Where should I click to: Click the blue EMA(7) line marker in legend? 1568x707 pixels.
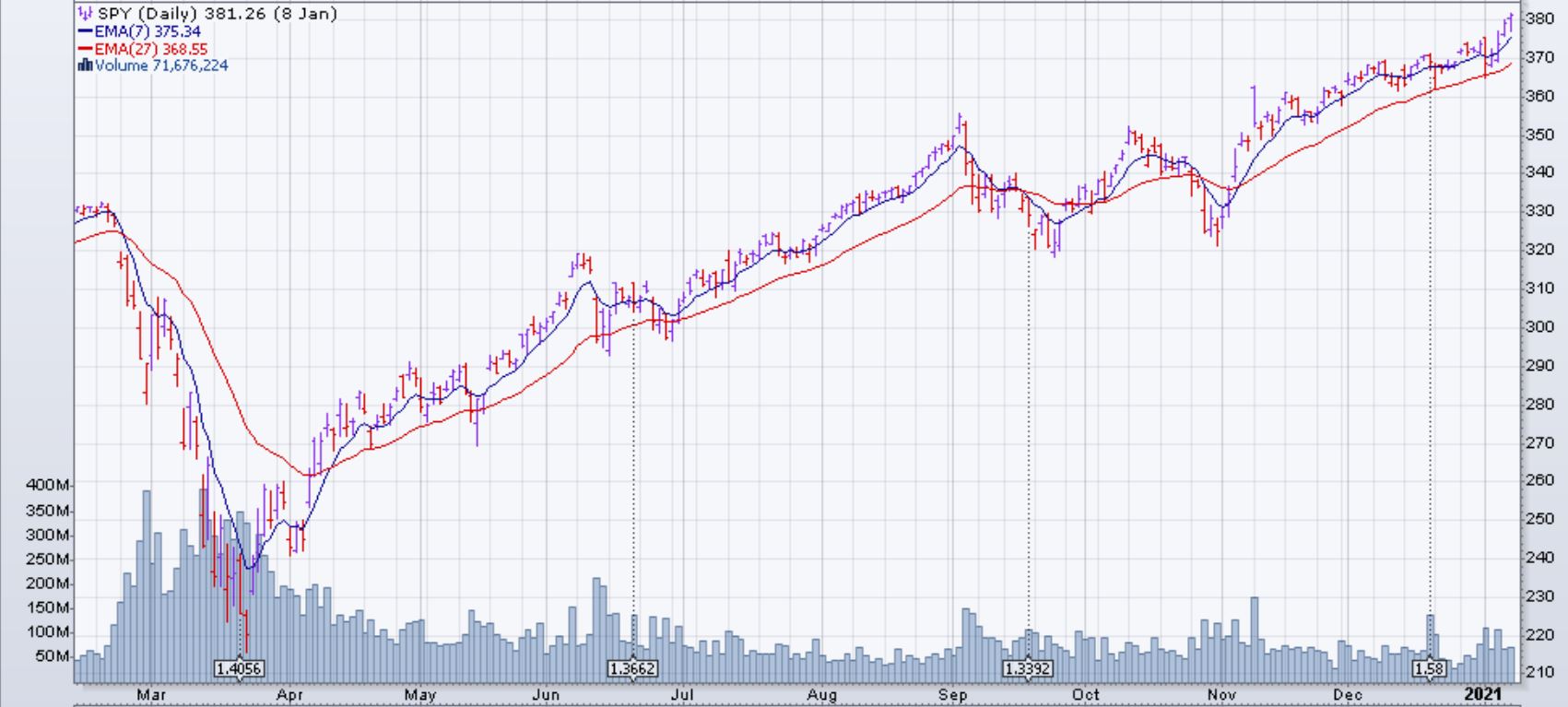[86, 31]
